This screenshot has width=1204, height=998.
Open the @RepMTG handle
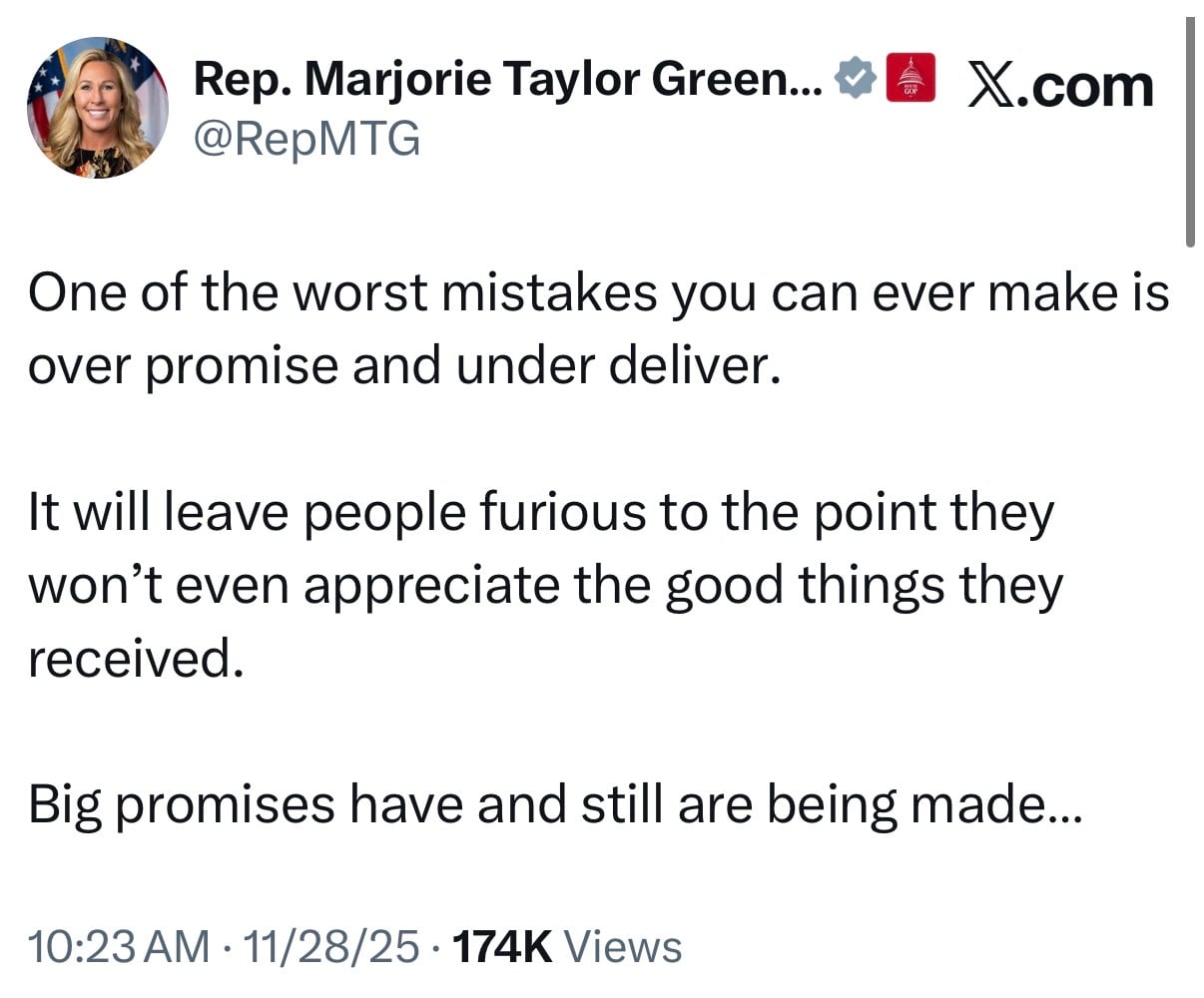point(306,135)
